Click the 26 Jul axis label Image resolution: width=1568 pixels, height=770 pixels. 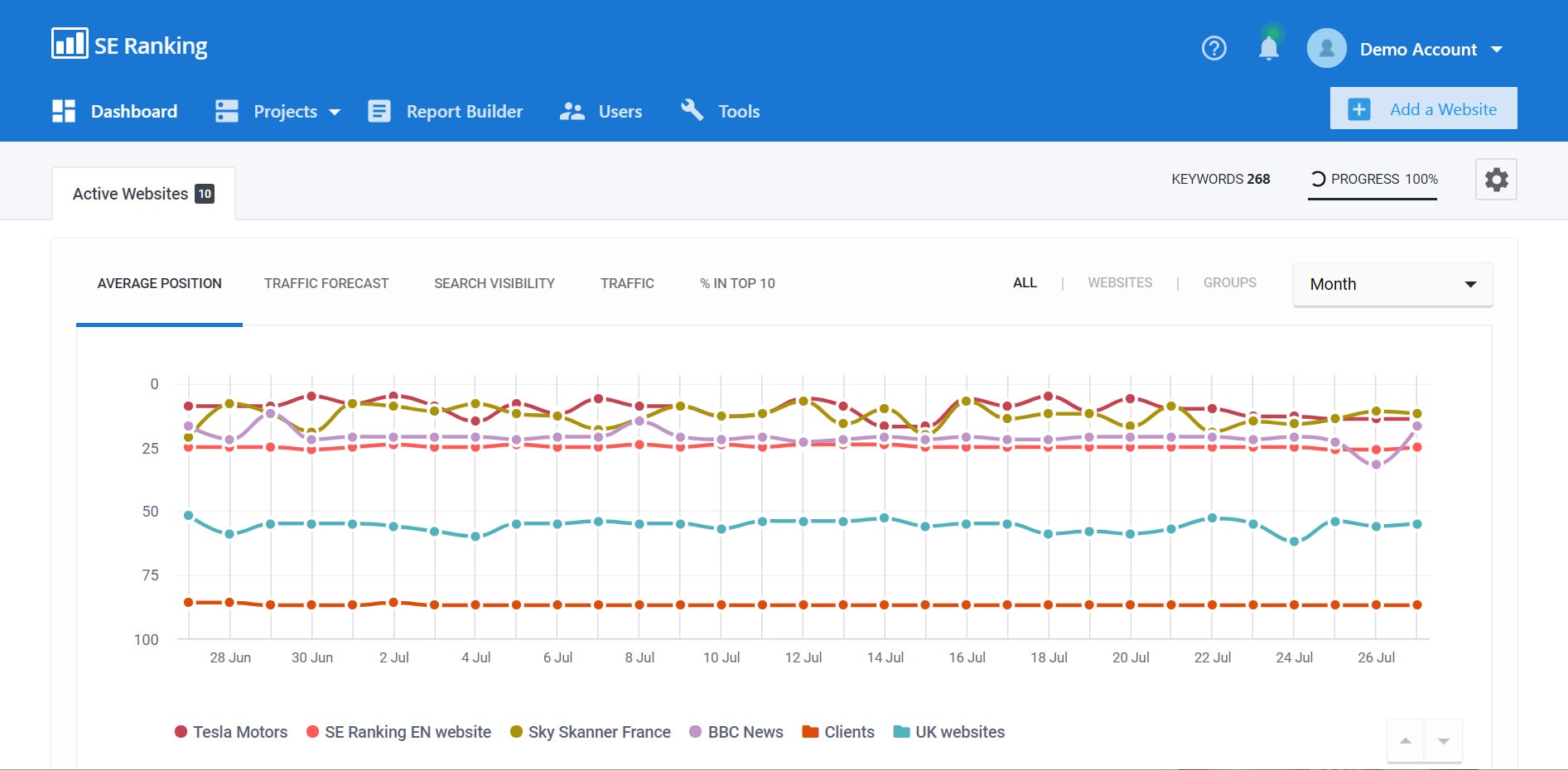click(1376, 657)
